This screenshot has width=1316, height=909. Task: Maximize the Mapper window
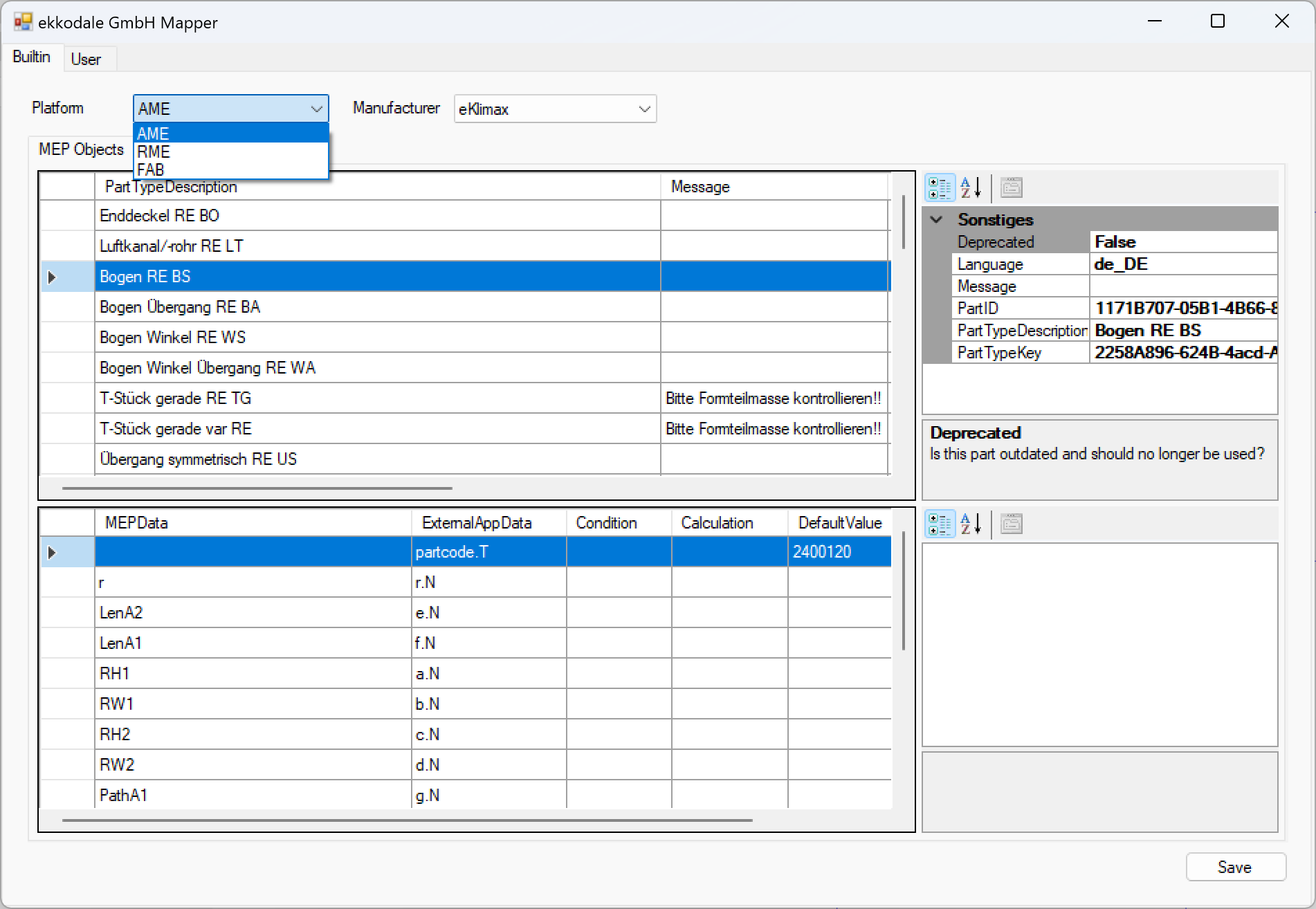1218,21
